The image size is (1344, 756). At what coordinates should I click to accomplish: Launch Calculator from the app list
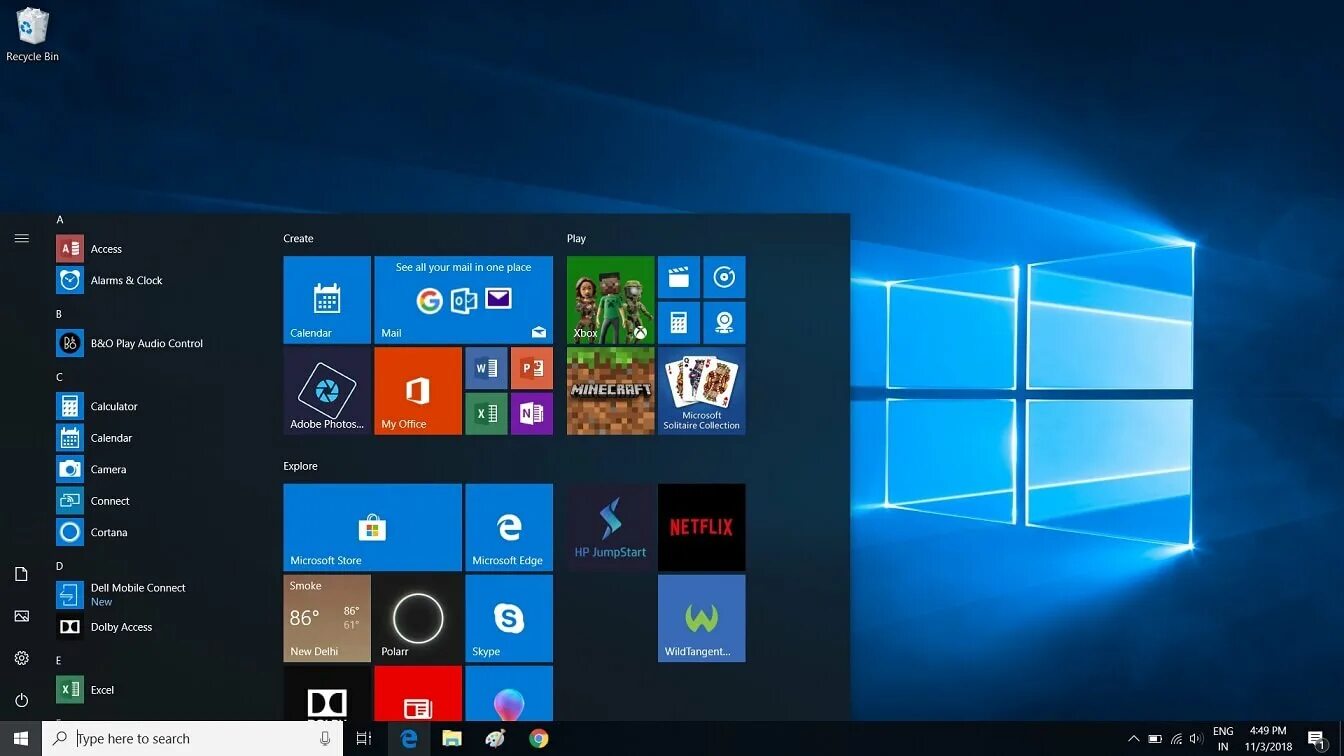(x=150, y=406)
